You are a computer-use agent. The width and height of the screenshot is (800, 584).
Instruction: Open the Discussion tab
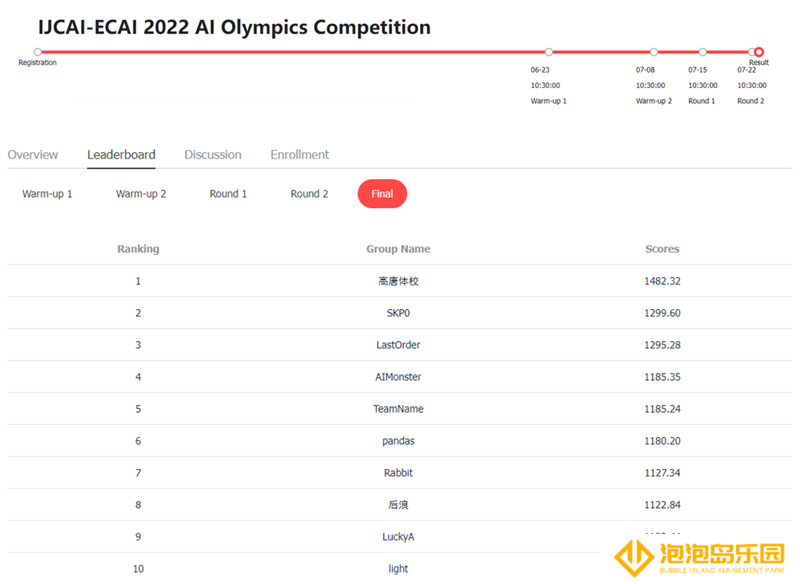(213, 155)
